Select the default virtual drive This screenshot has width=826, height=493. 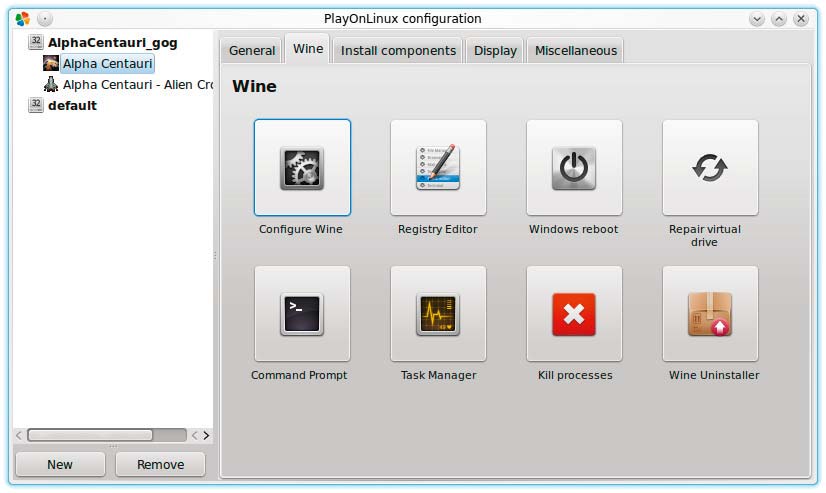click(x=73, y=105)
